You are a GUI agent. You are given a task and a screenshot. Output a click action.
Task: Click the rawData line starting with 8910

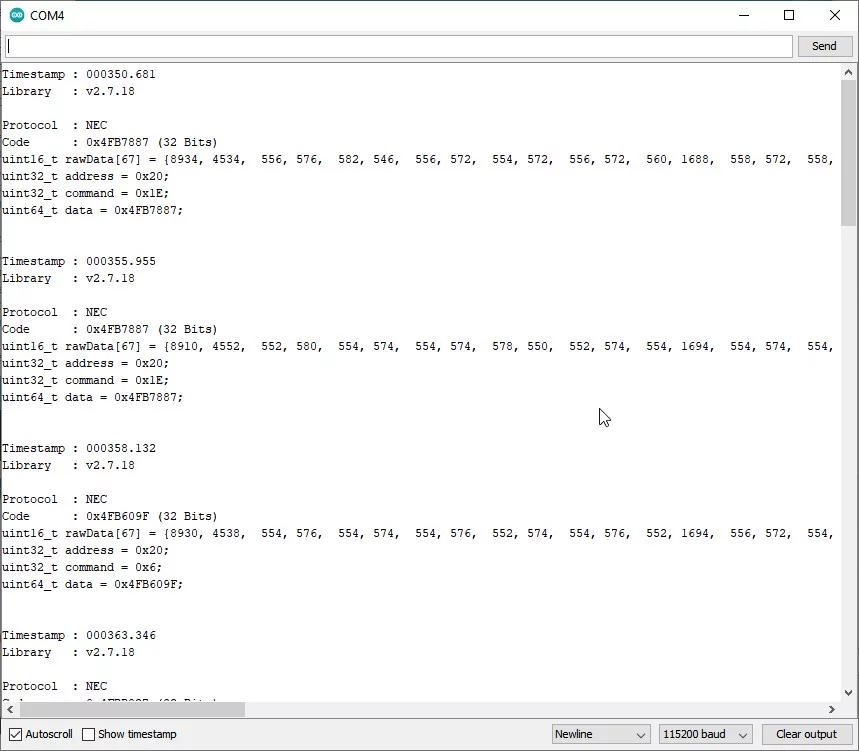pyautogui.click(x=418, y=346)
